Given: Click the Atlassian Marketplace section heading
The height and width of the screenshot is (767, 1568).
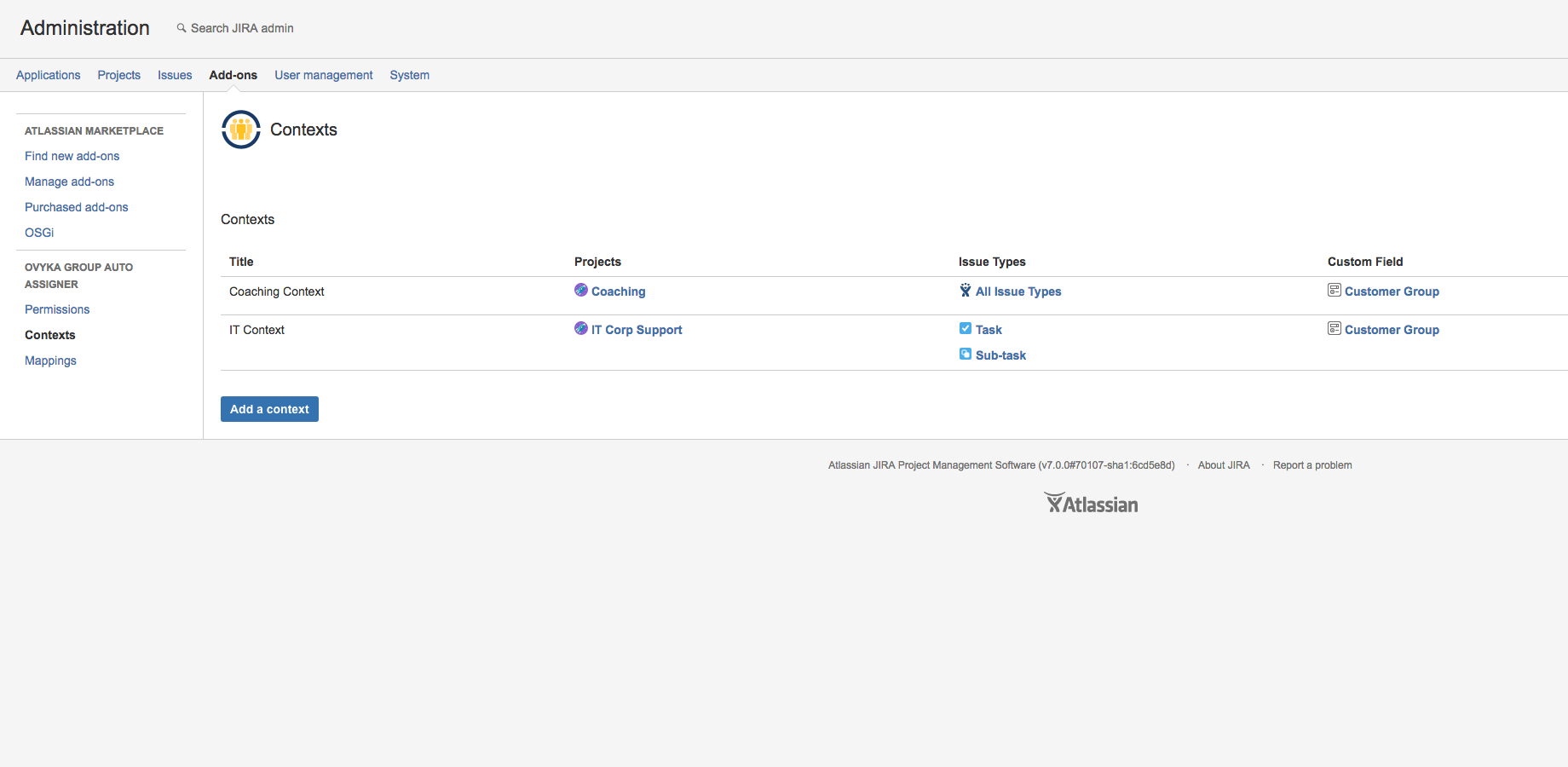Looking at the screenshot, I should [x=94, y=130].
